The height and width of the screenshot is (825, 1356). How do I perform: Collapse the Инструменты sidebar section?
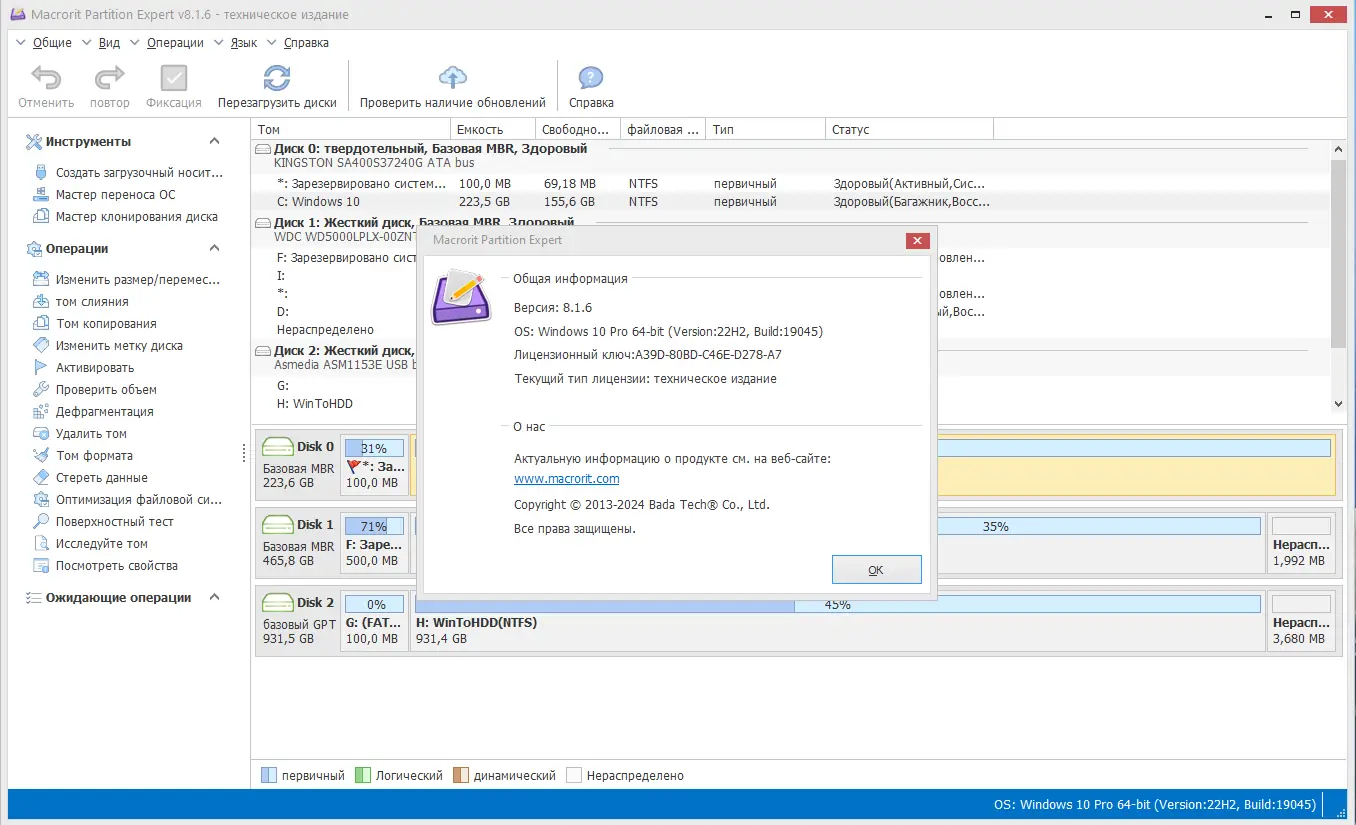tap(214, 142)
